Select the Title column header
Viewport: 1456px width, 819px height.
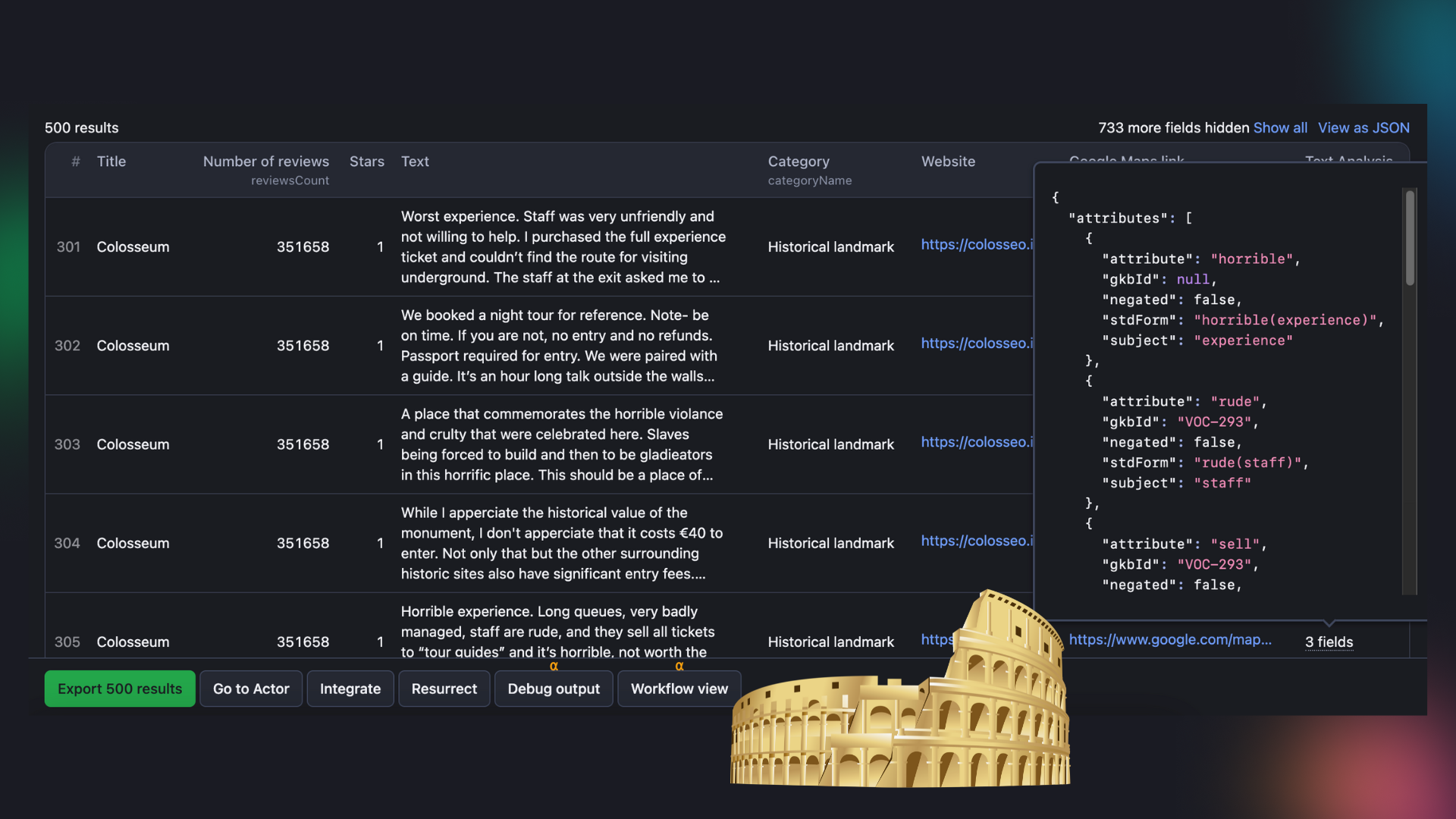point(111,162)
